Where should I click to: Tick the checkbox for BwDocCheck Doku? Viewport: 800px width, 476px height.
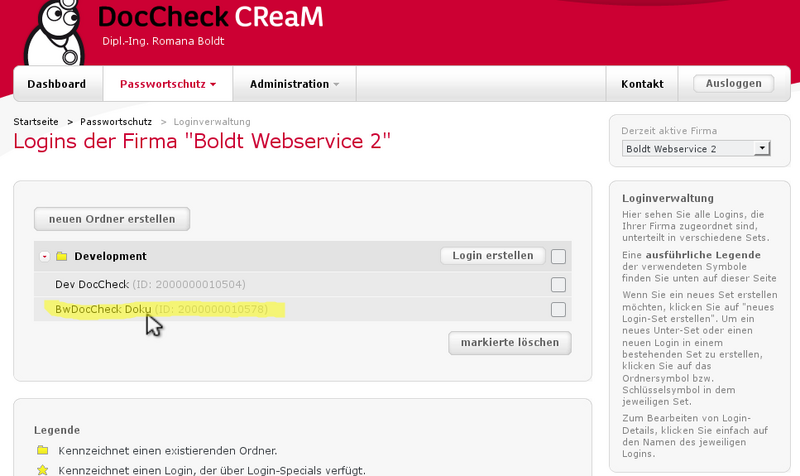click(558, 309)
